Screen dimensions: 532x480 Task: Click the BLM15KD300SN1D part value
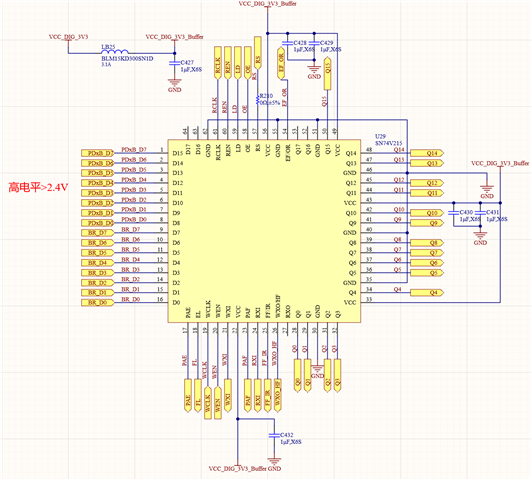[x=127, y=59]
